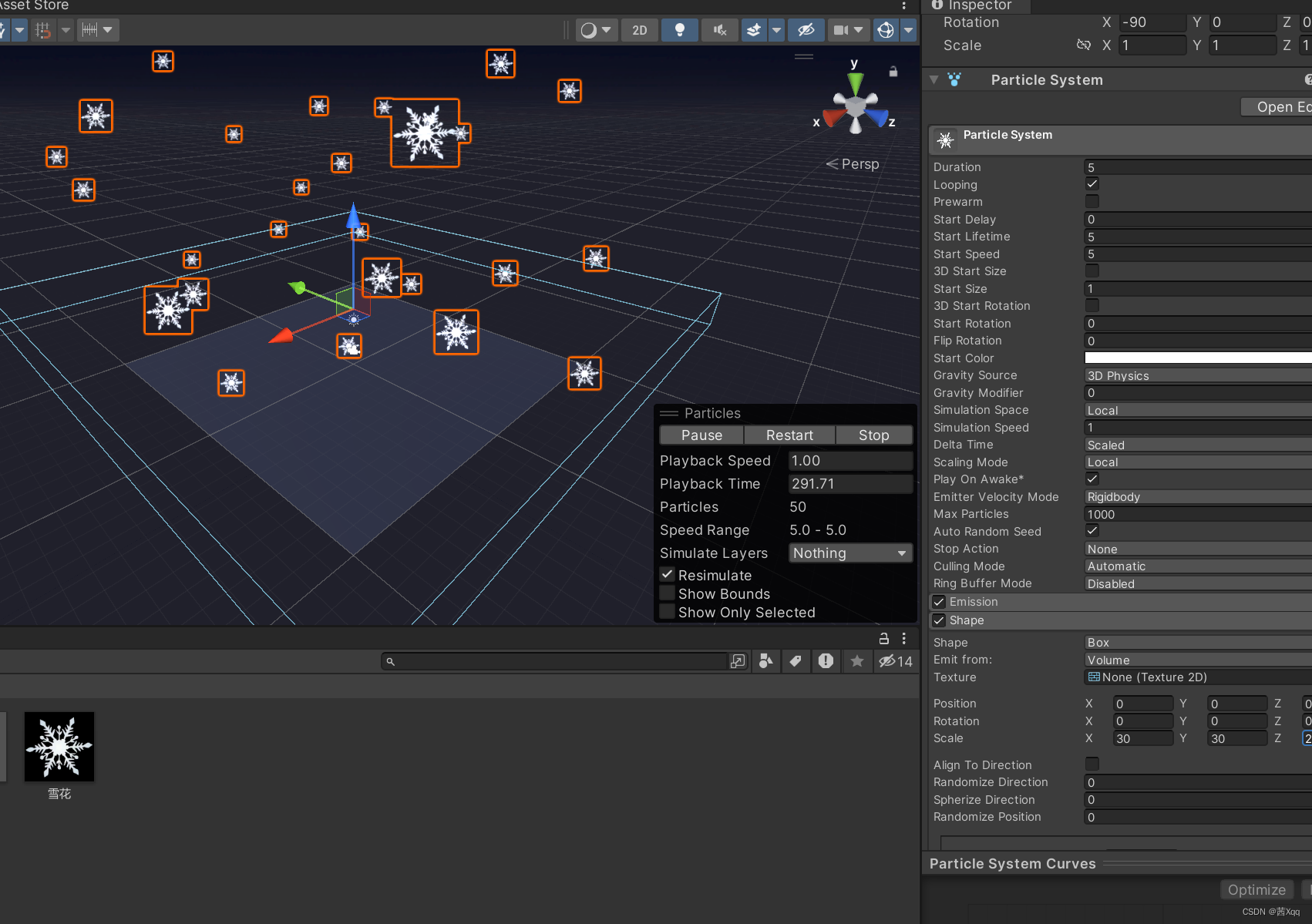Open the Simulate Layers dropdown set to Nothing
The height and width of the screenshot is (924, 1312).
click(849, 553)
